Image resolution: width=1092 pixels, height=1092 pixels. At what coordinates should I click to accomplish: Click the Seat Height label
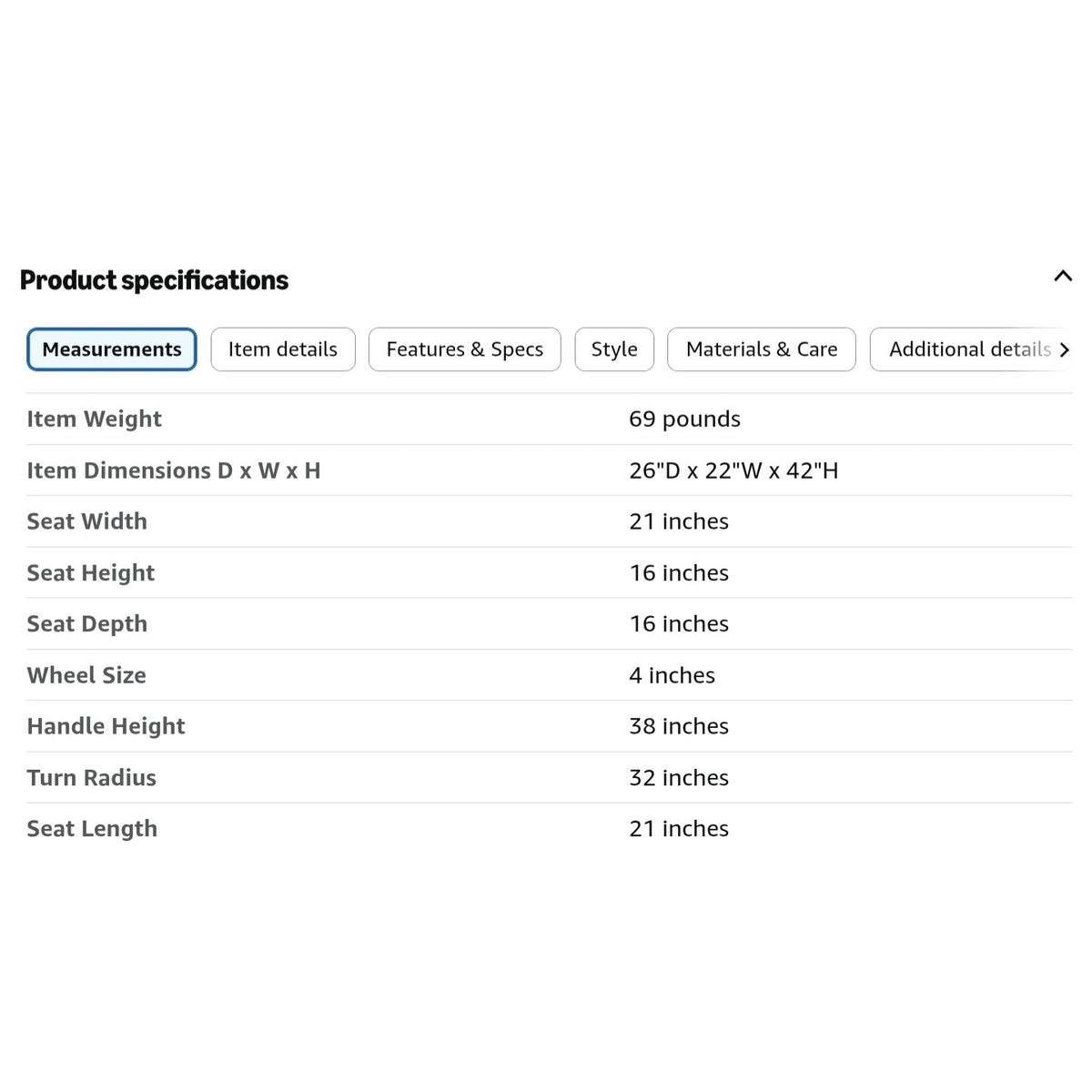[91, 572]
